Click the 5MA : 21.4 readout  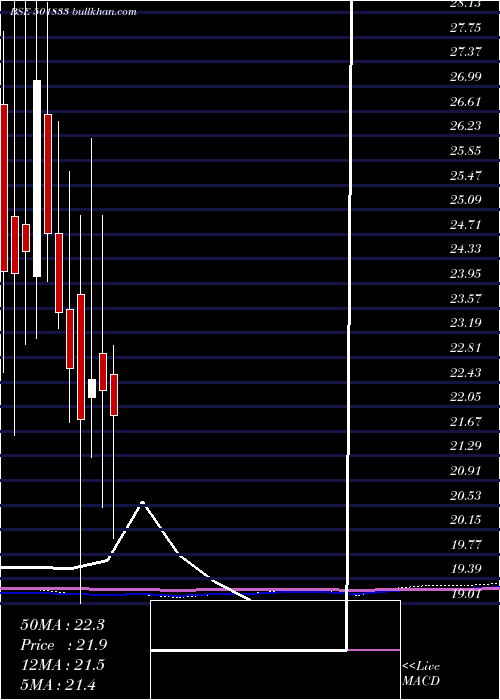(58, 684)
